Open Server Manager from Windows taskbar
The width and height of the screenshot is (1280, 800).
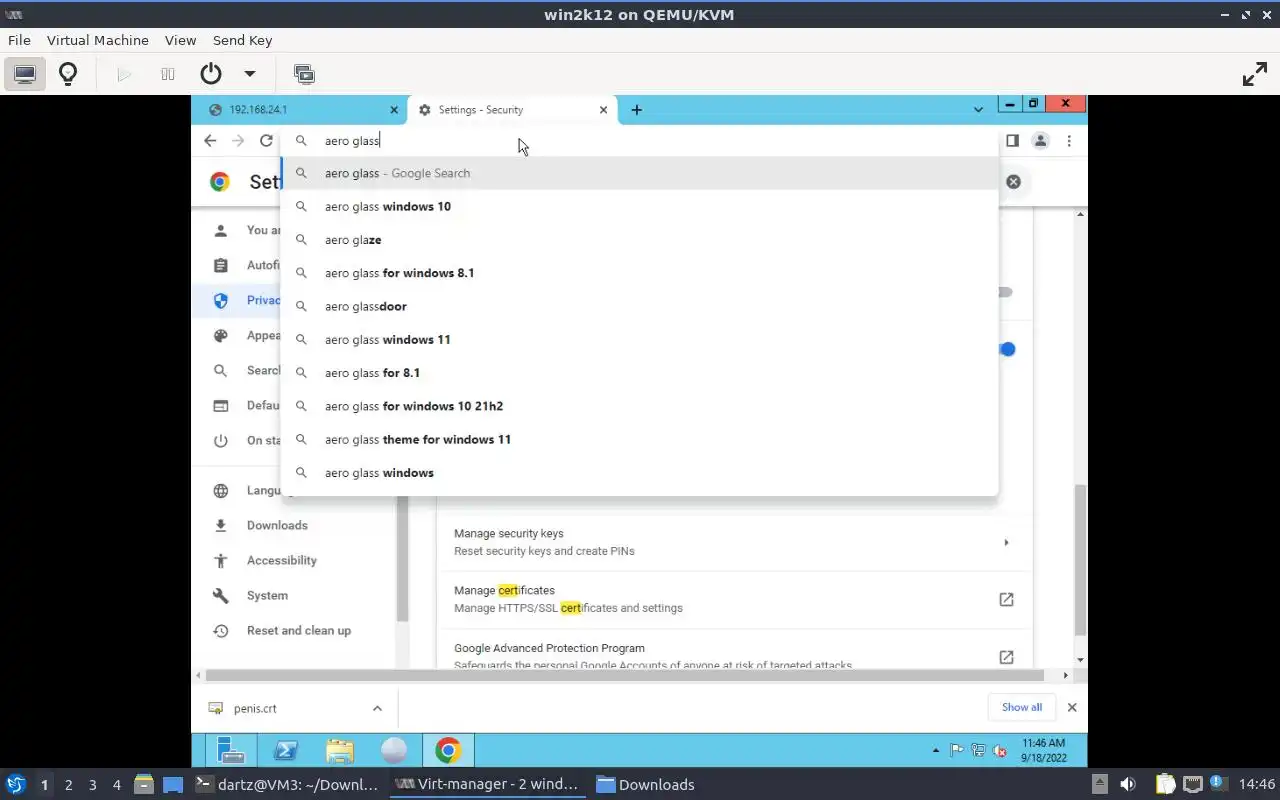(231, 750)
